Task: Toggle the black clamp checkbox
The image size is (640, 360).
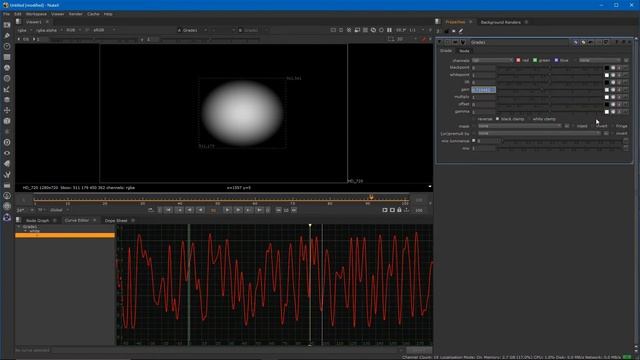Action: pos(498,119)
